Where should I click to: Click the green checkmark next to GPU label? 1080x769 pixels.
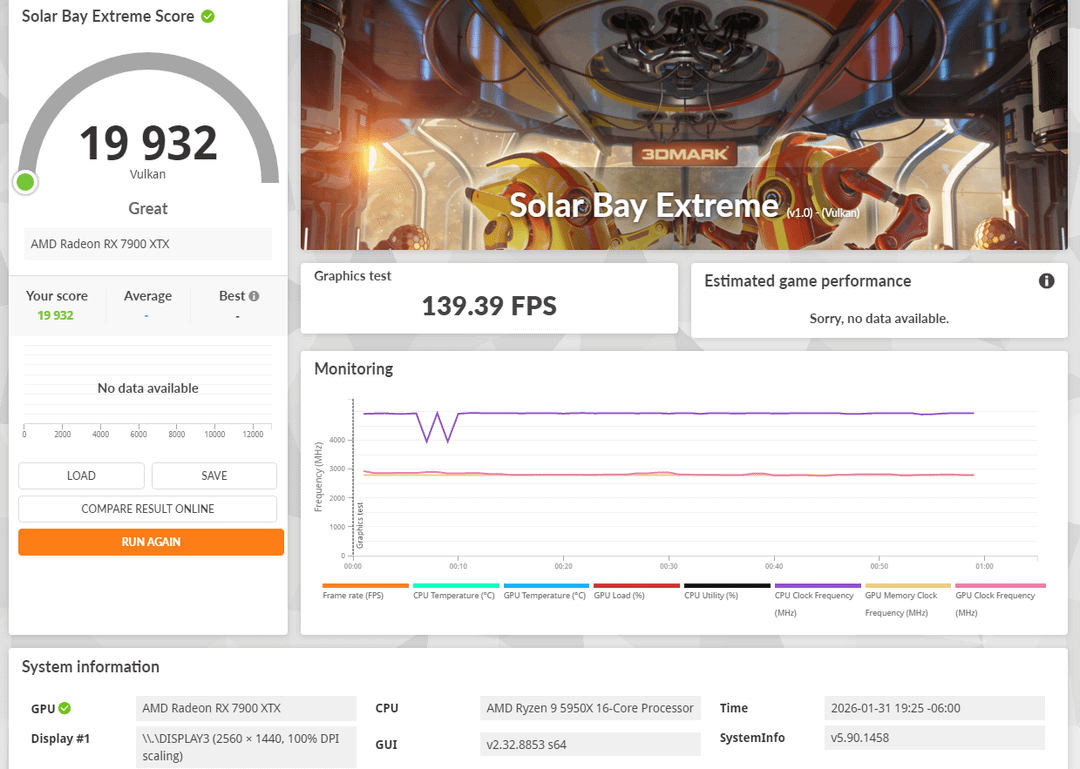(x=65, y=708)
